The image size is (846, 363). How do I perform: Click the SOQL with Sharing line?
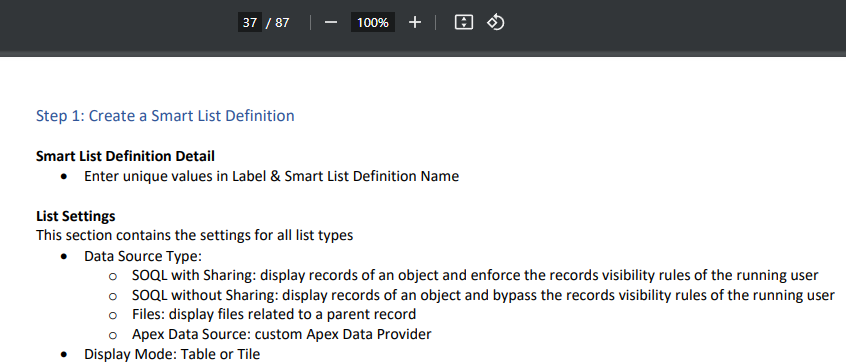pyautogui.click(x=475, y=276)
